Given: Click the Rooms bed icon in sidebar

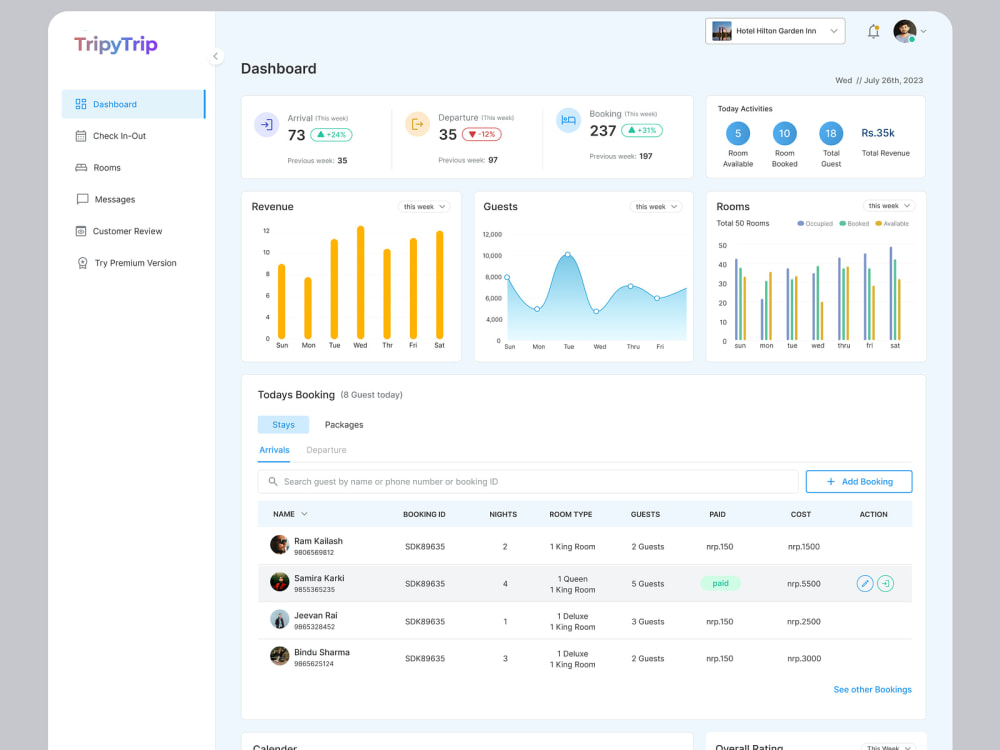Looking at the screenshot, I should click(x=81, y=168).
